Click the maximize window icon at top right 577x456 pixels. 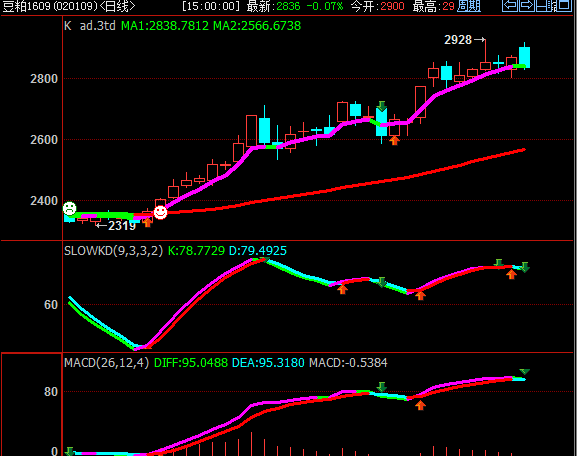coord(564,6)
